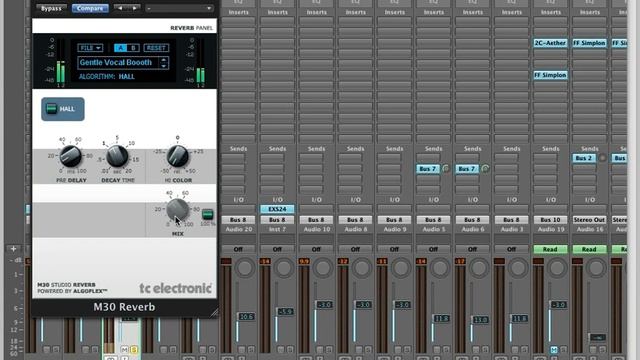Image resolution: width=640 pixels, height=360 pixels.
Task: Click the Mix knob in M30 Reverb
Action: tap(178, 210)
